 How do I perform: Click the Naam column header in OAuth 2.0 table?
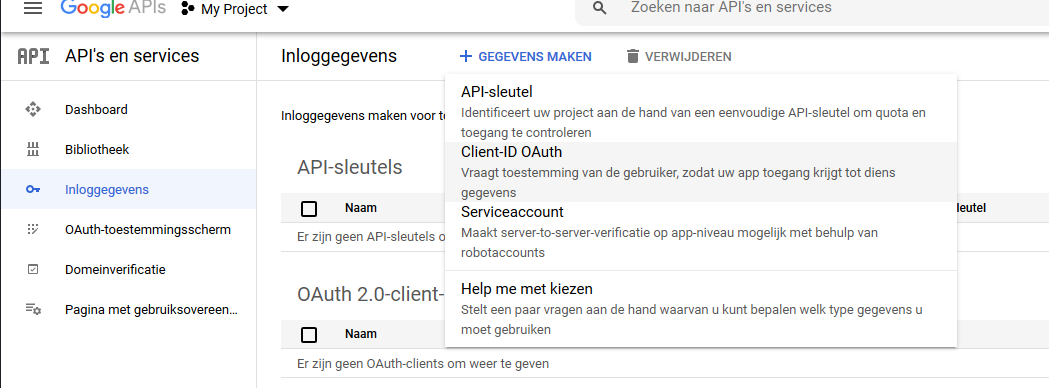click(x=361, y=334)
